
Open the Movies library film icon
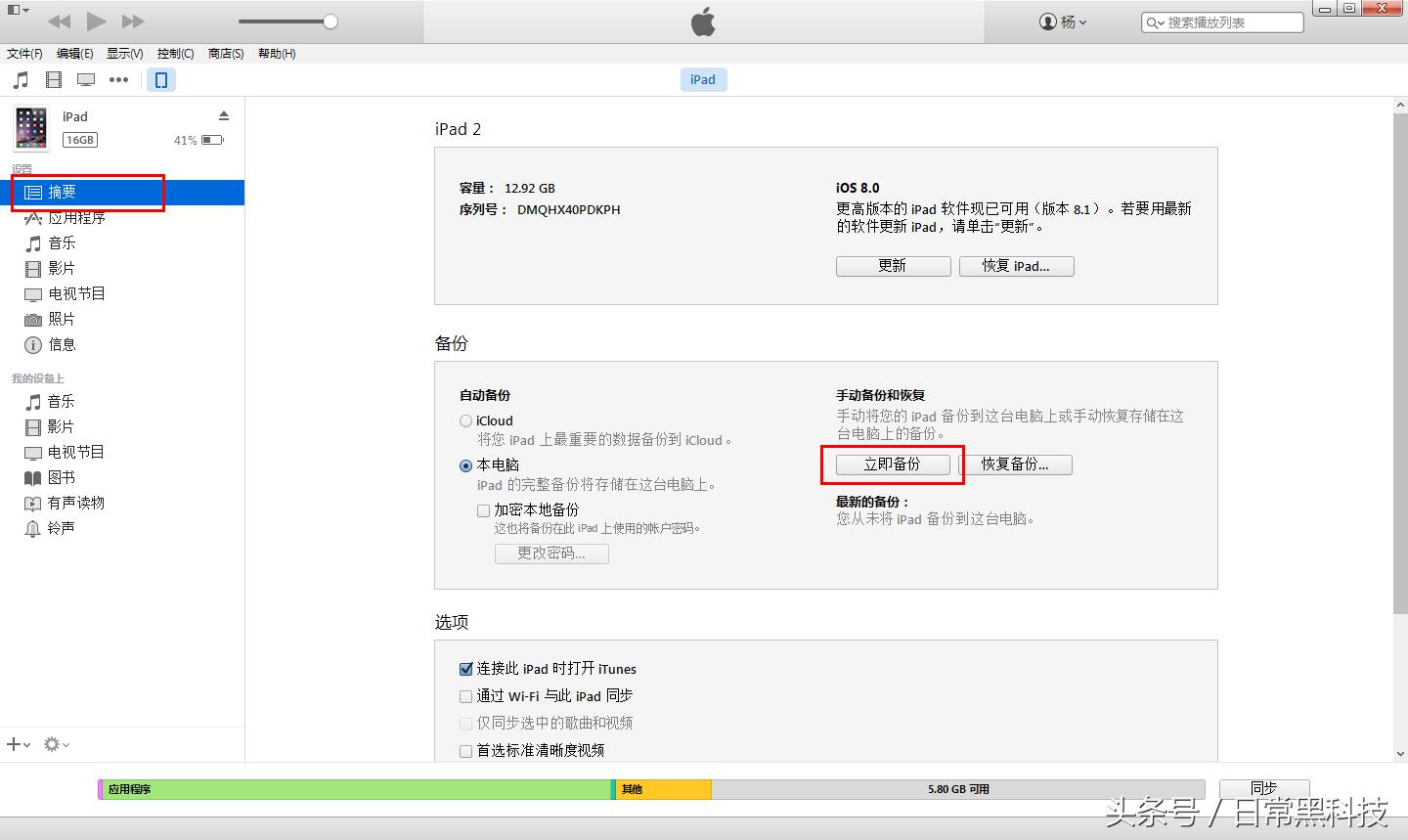(54, 80)
